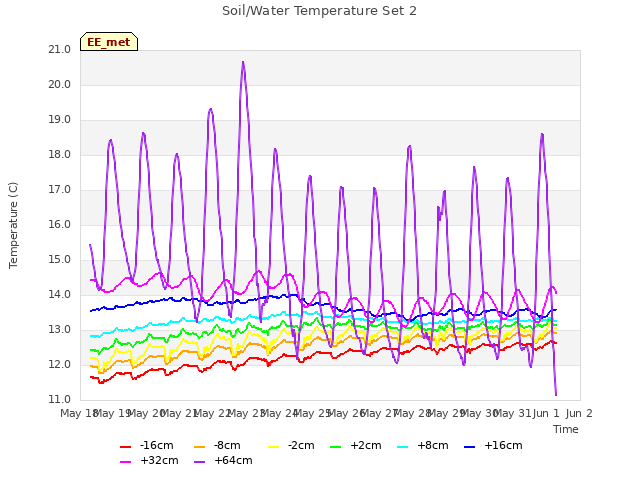Click the 21.0 y-axis tick label
Image resolution: width=640 pixels, height=480 pixels.
point(60,50)
